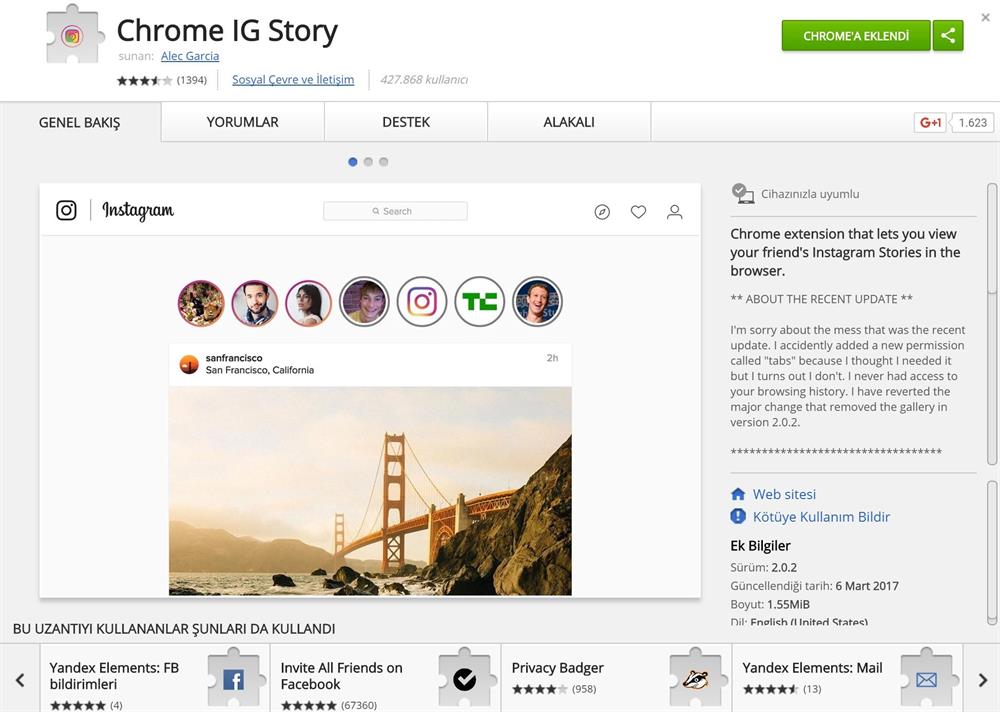The image size is (1000, 712).
Task: Switch to the DESTEK tab
Action: [406, 122]
